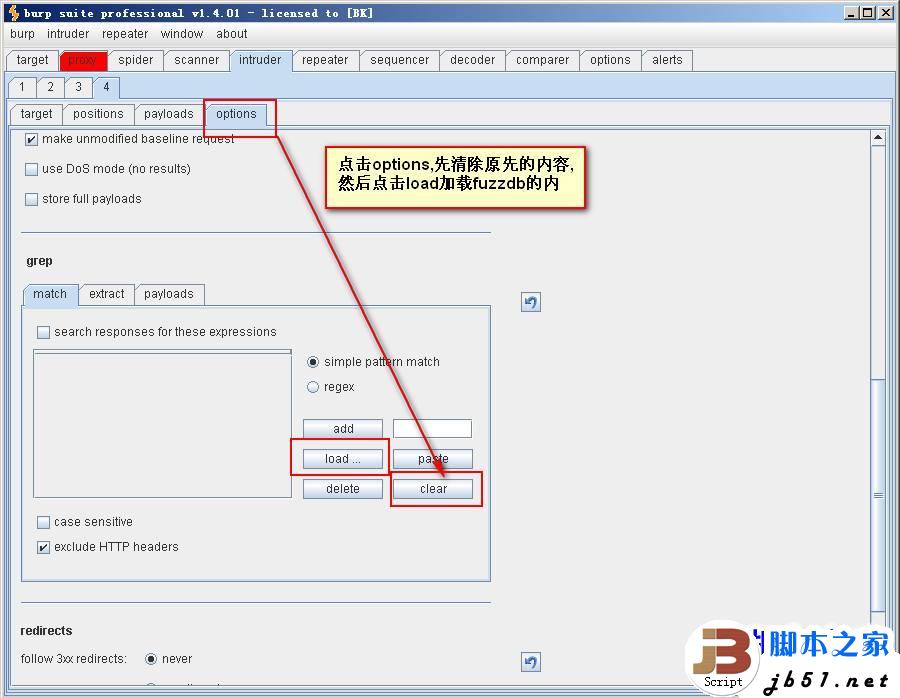Open the positions sub-tab

tap(98, 114)
